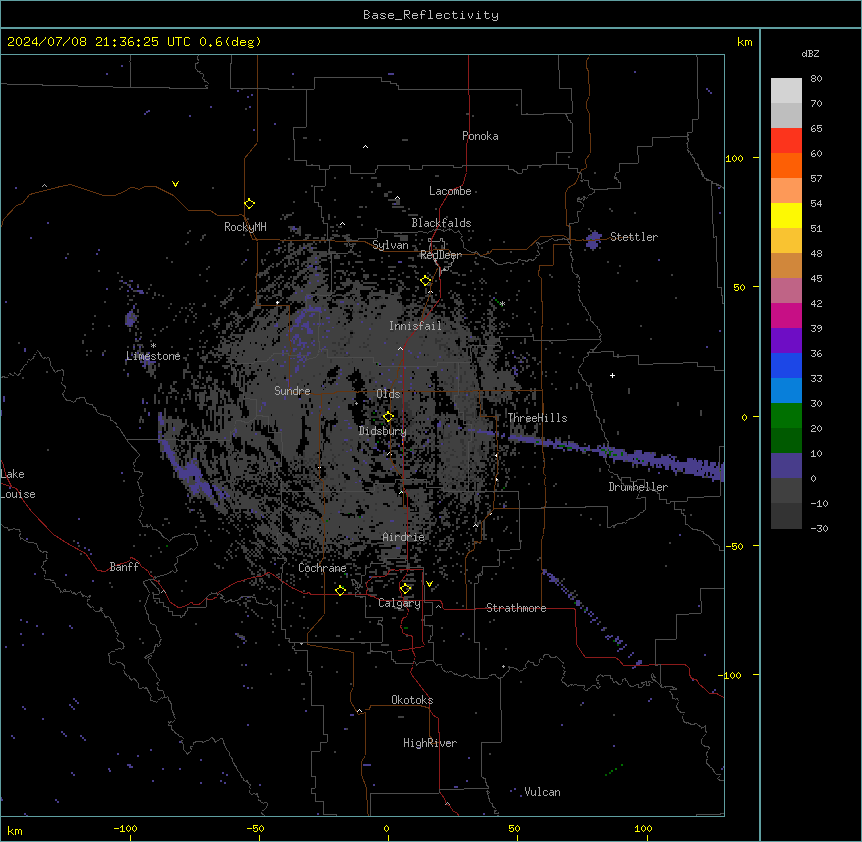Click the Stettler city label

[634, 237]
